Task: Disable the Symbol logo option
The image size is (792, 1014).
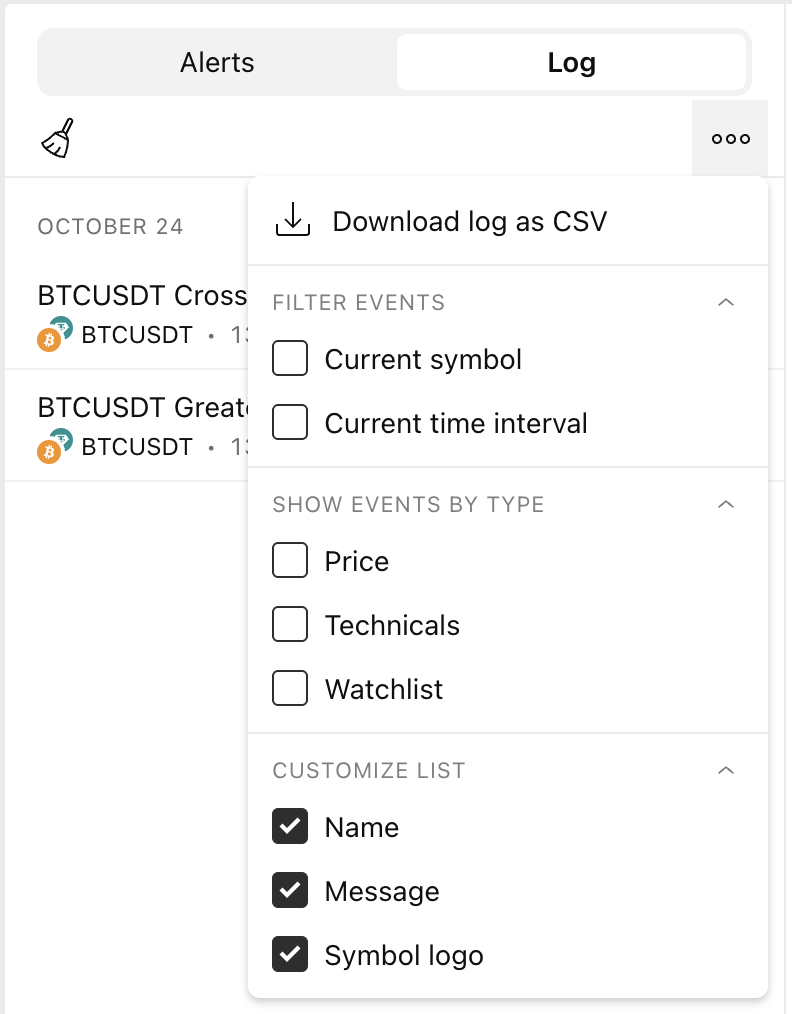Action: 290,955
